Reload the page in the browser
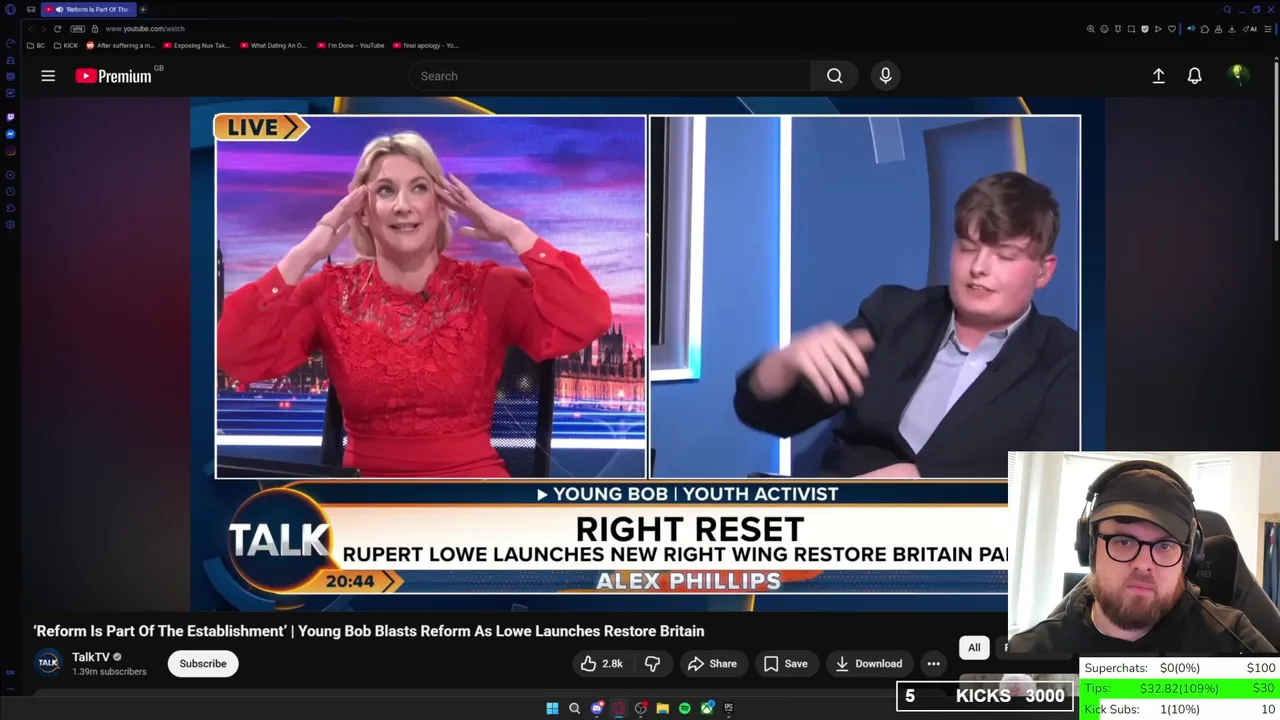1280x720 pixels. (57, 29)
